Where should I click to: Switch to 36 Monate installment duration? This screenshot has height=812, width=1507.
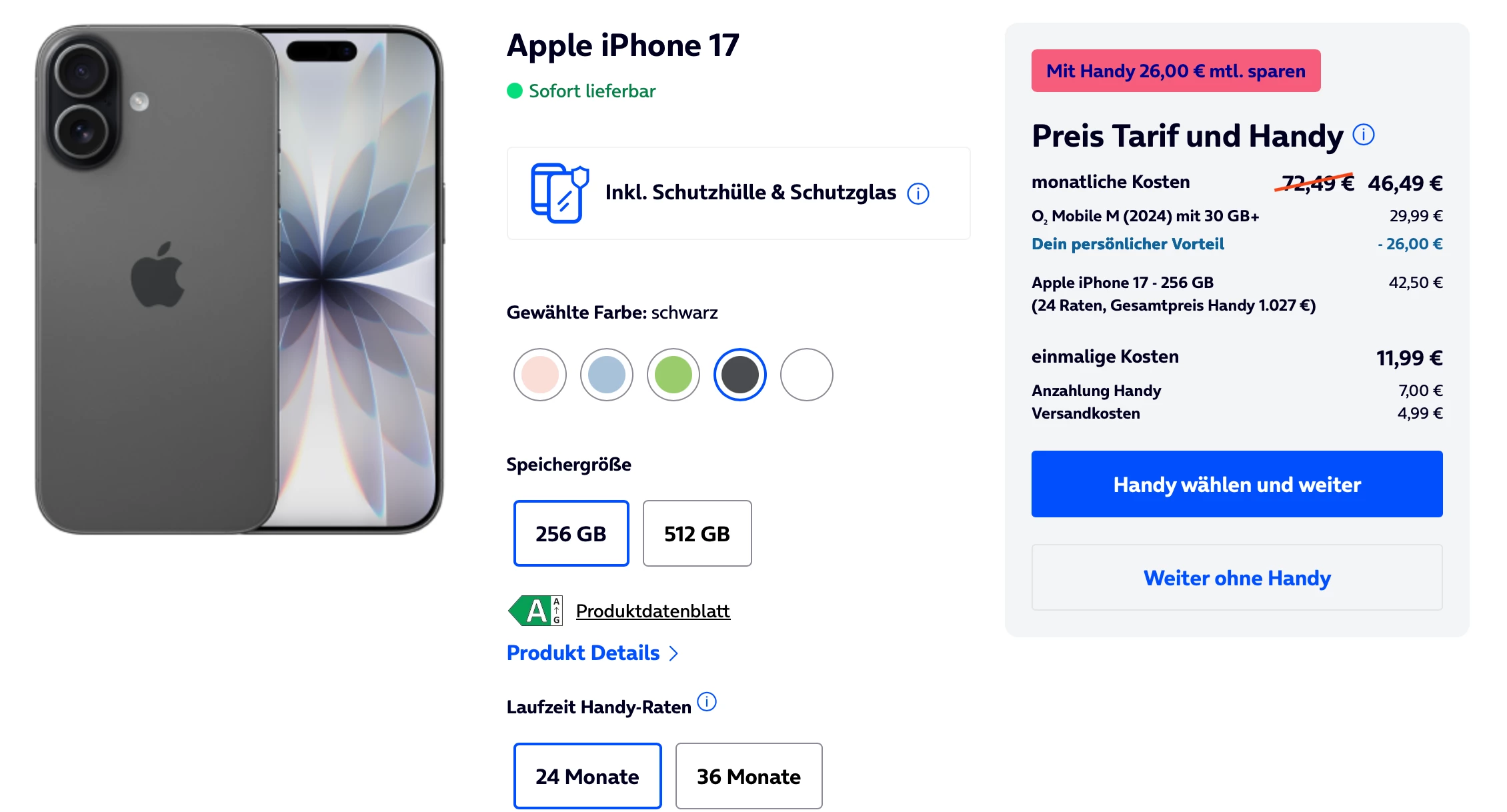749,776
